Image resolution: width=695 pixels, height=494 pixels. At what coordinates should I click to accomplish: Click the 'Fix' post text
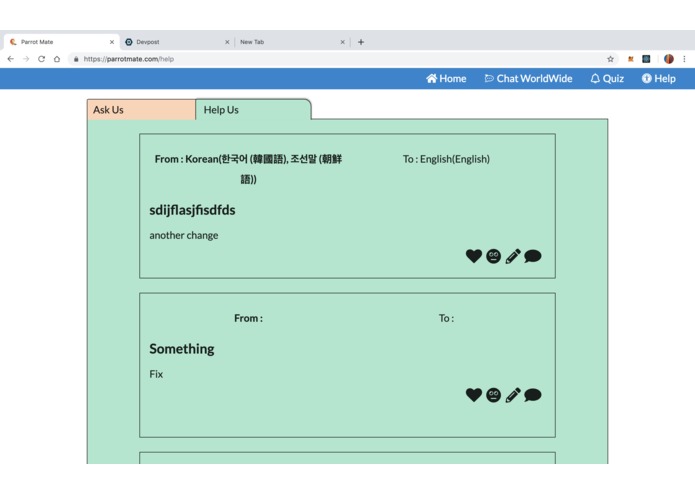[x=156, y=374]
